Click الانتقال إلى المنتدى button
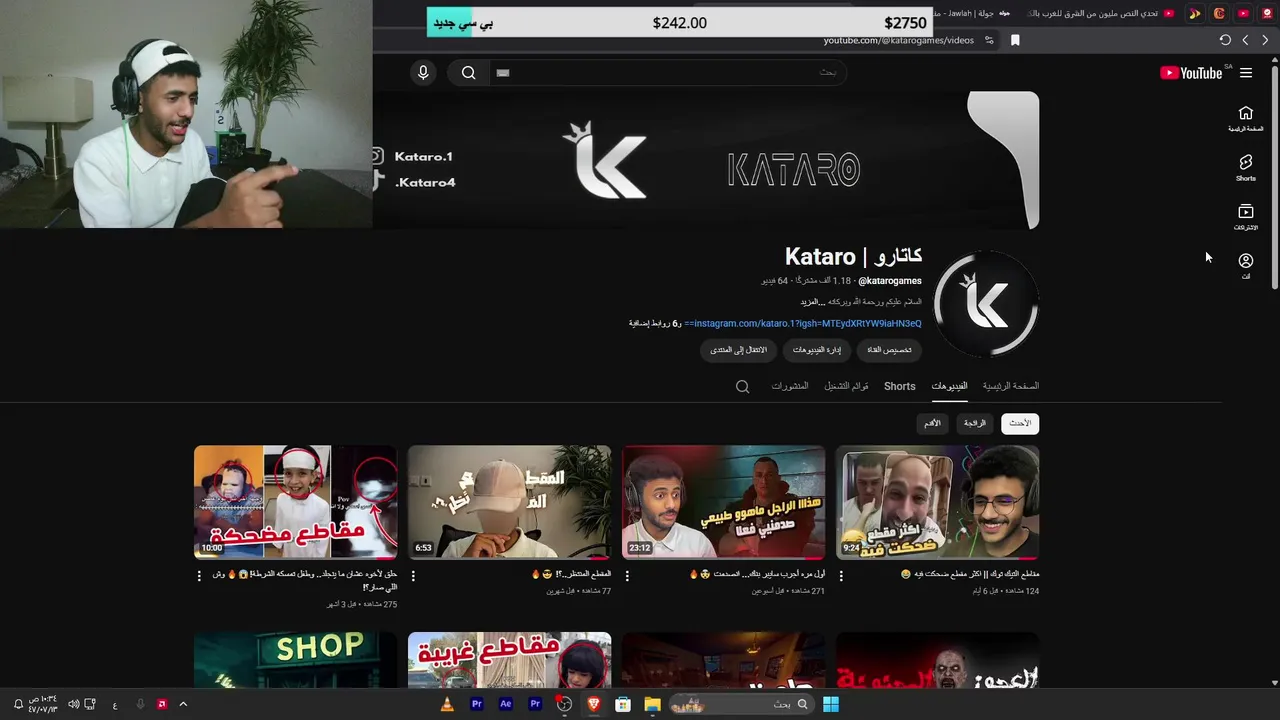This screenshot has width=1280, height=720. tap(738, 350)
